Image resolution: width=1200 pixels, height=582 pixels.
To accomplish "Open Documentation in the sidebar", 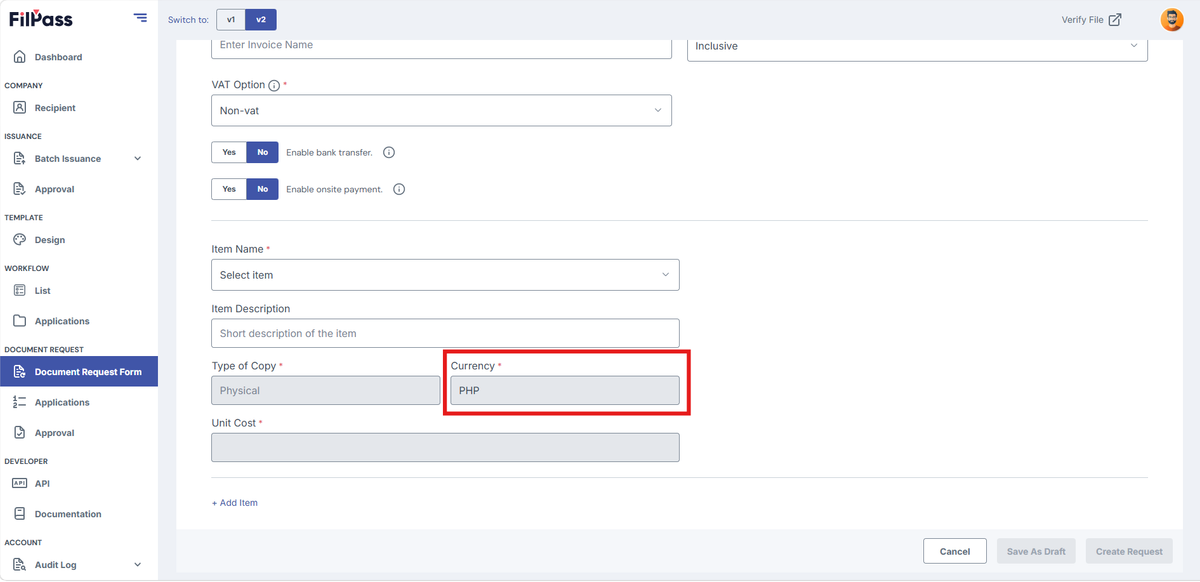I will click(x=68, y=514).
